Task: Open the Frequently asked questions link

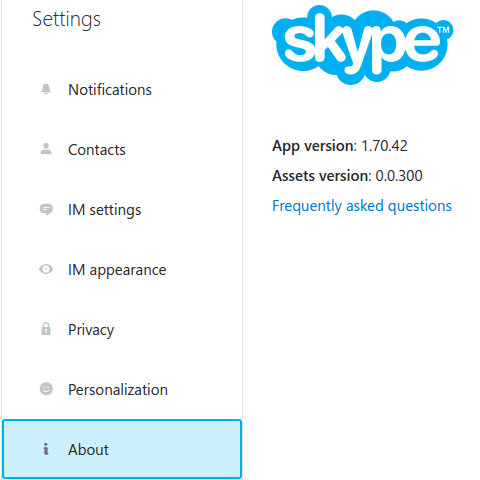Action: (362, 206)
